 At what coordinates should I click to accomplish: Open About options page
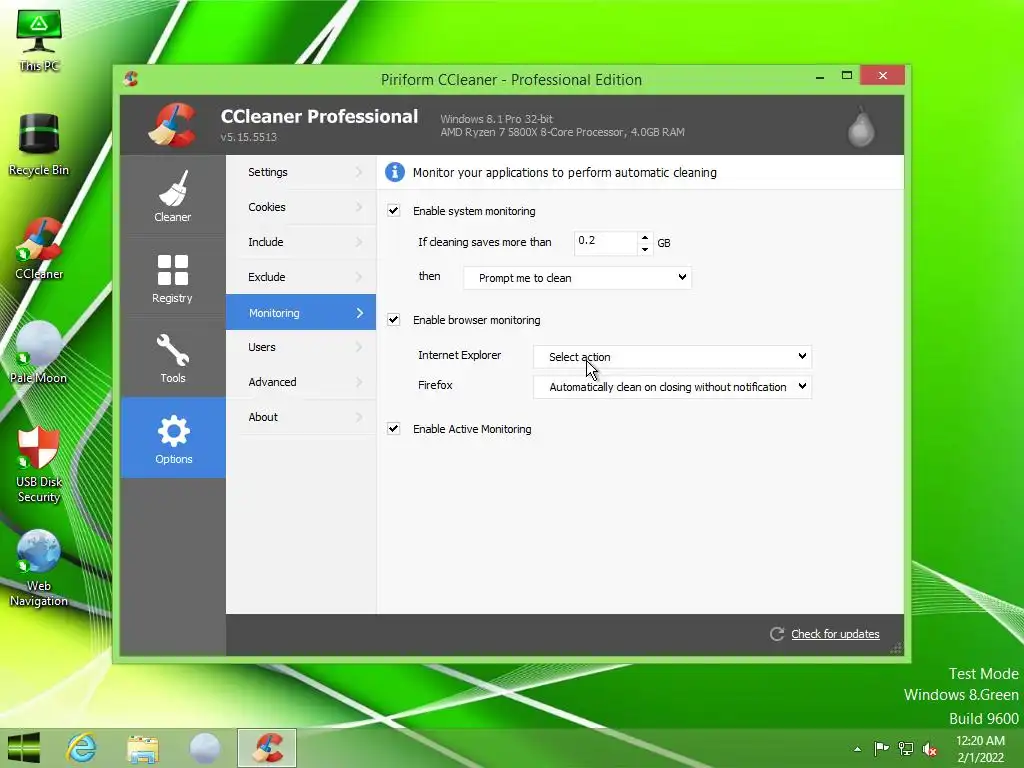pyautogui.click(x=301, y=417)
